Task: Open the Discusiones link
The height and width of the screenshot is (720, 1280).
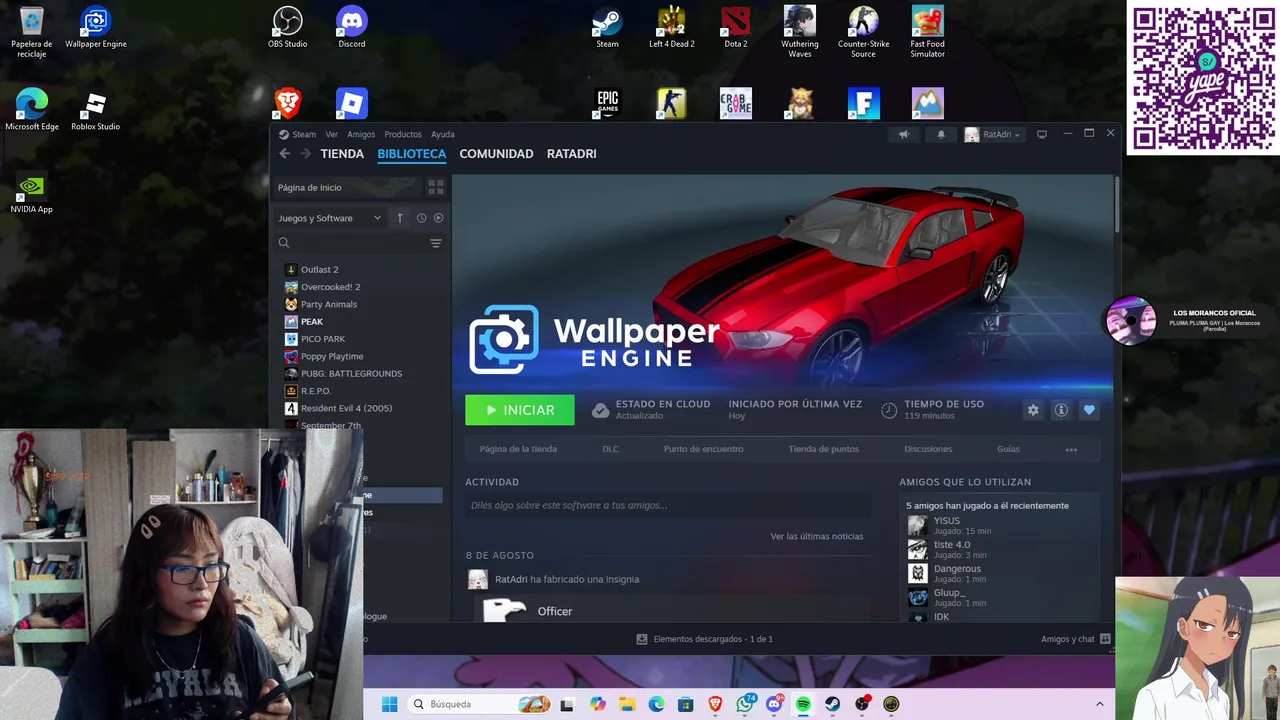Action: pos(928,449)
